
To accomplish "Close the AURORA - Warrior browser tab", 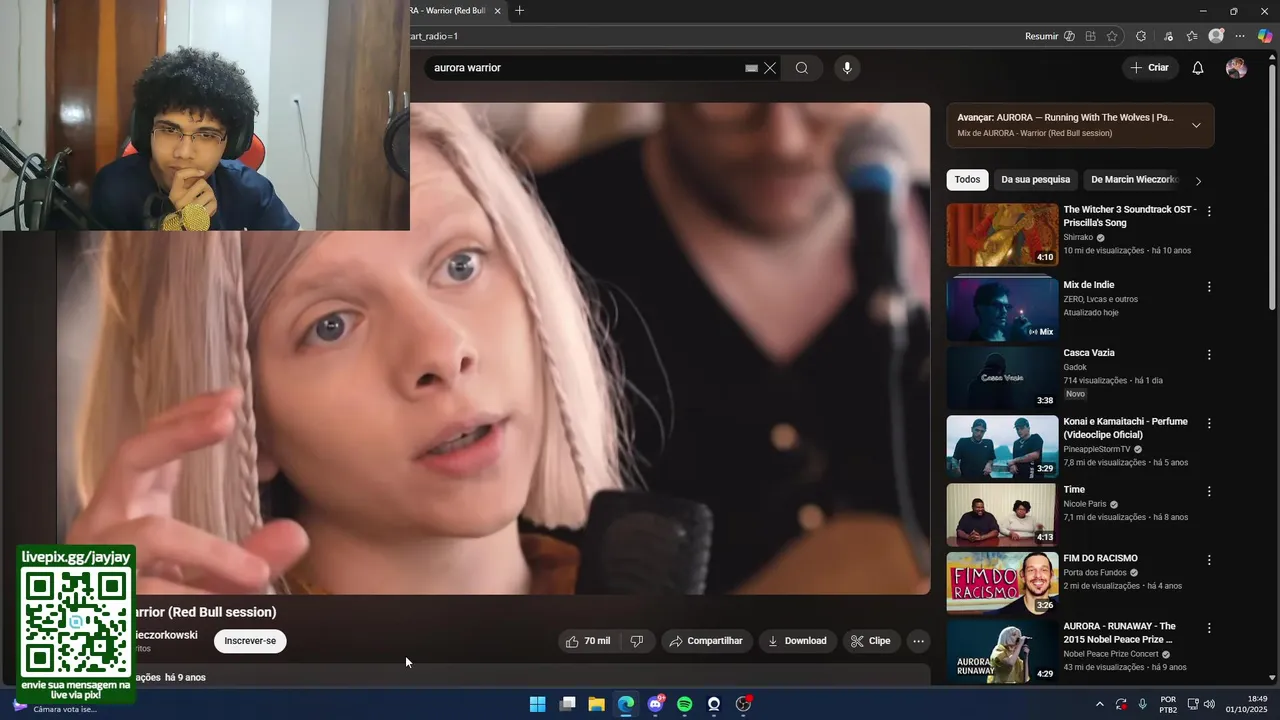I will tap(497, 11).
